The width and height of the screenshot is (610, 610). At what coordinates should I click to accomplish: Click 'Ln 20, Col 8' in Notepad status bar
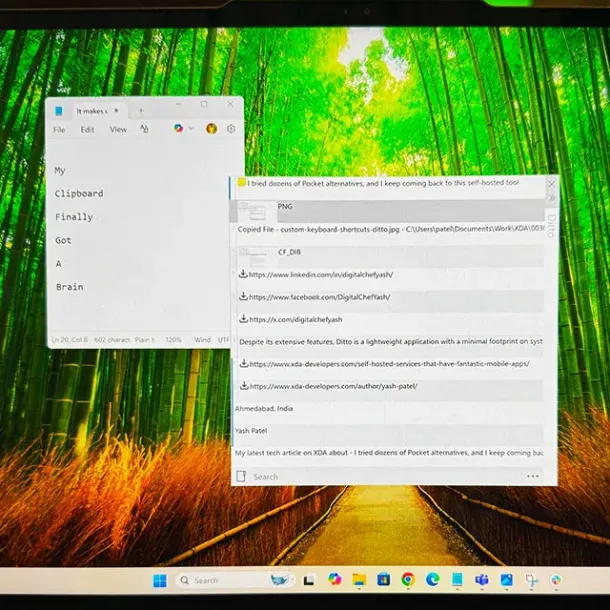[70, 340]
